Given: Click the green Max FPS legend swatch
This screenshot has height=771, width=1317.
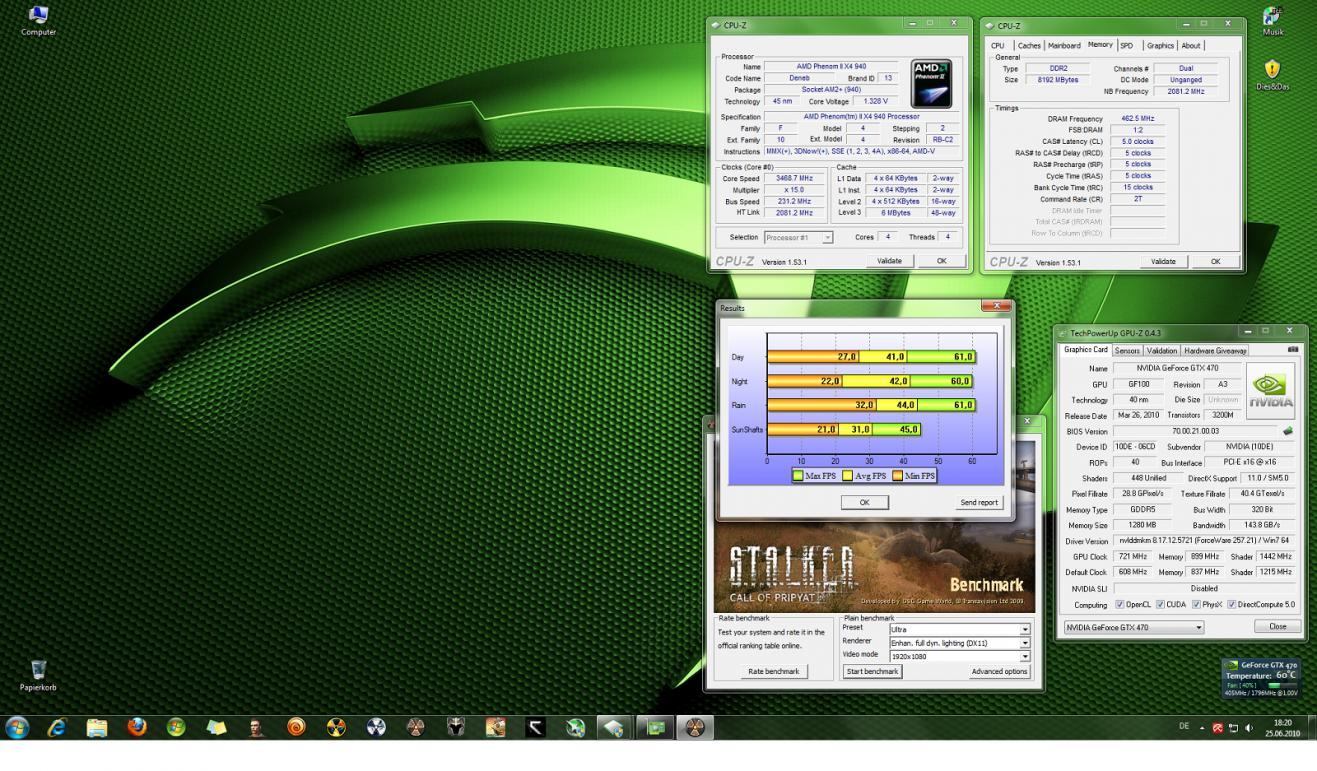Looking at the screenshot, I should (798, 476).
